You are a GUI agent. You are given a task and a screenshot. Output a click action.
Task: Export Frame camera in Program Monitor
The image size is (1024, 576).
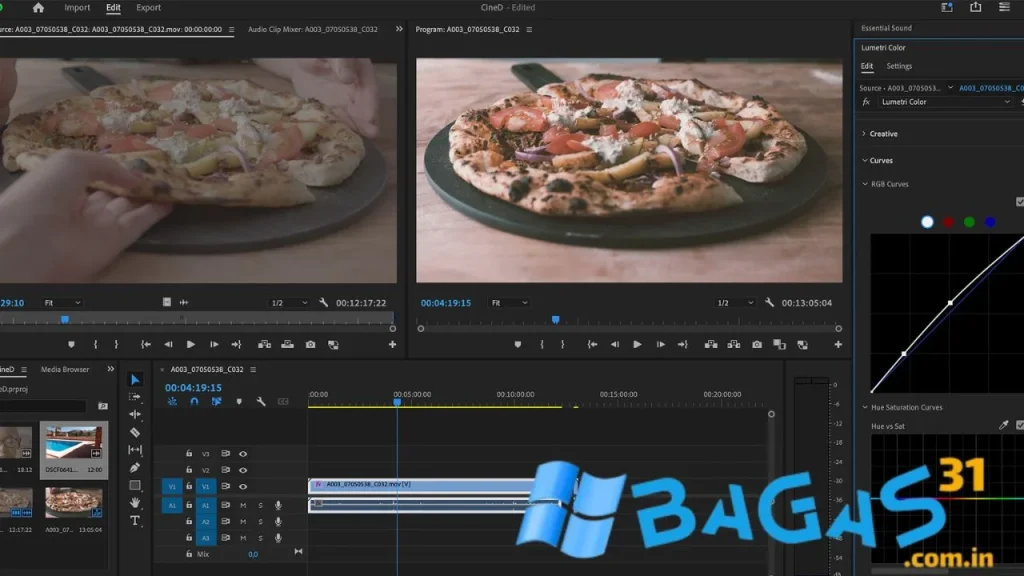tap(756, 345)
